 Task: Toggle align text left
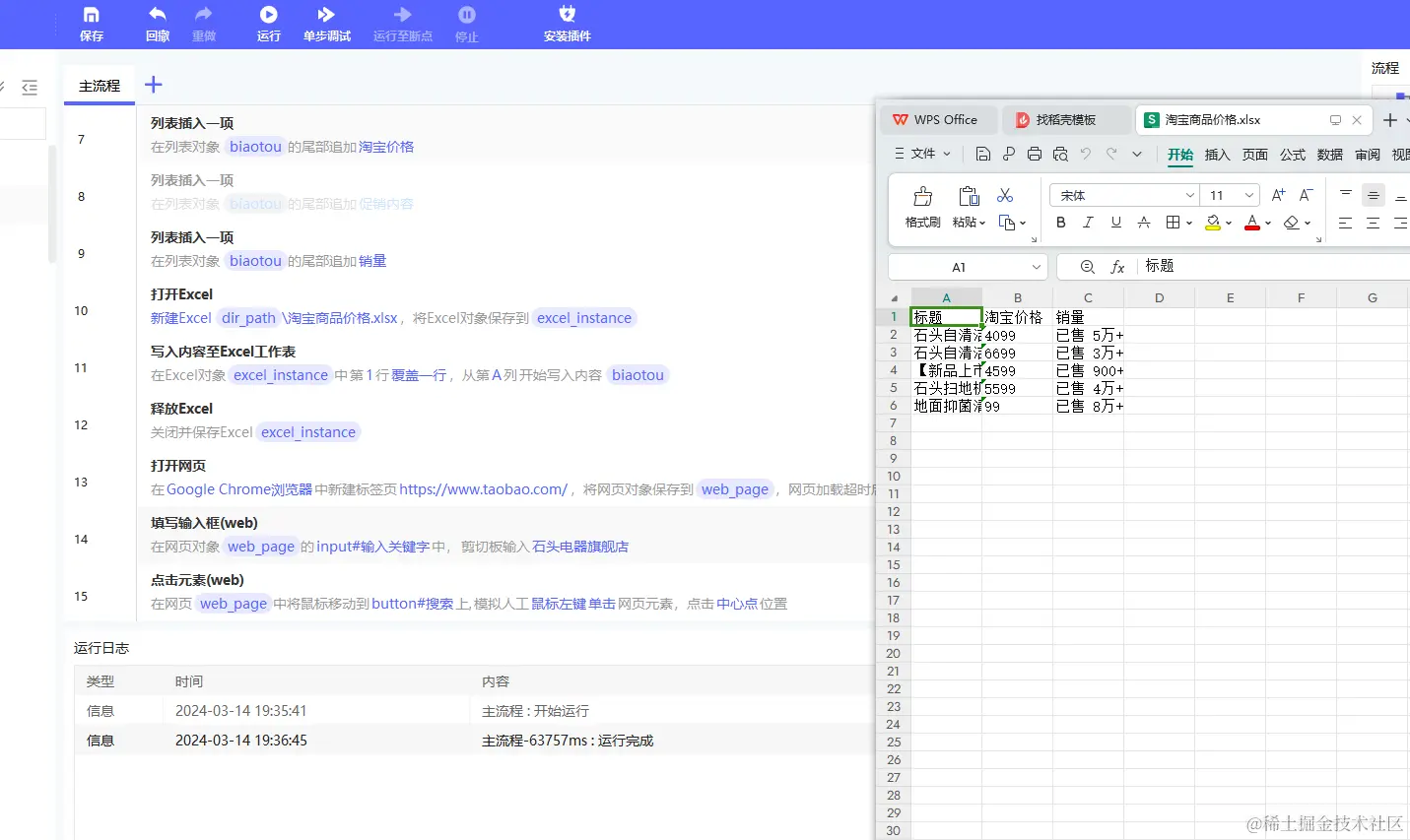coord(1345,224)
